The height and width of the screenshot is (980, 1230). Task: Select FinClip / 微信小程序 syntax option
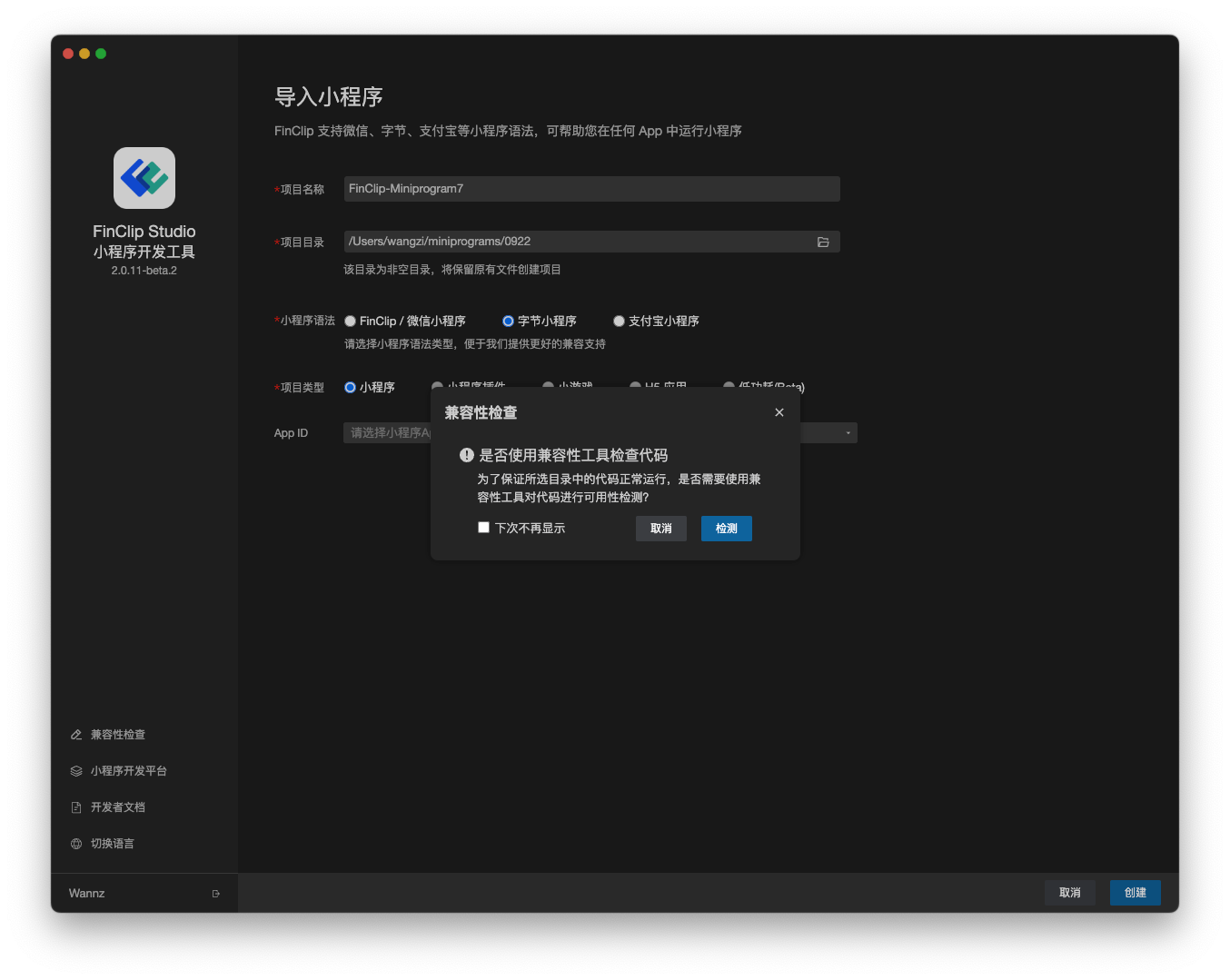pyautogui.click(x=350, y=321)
